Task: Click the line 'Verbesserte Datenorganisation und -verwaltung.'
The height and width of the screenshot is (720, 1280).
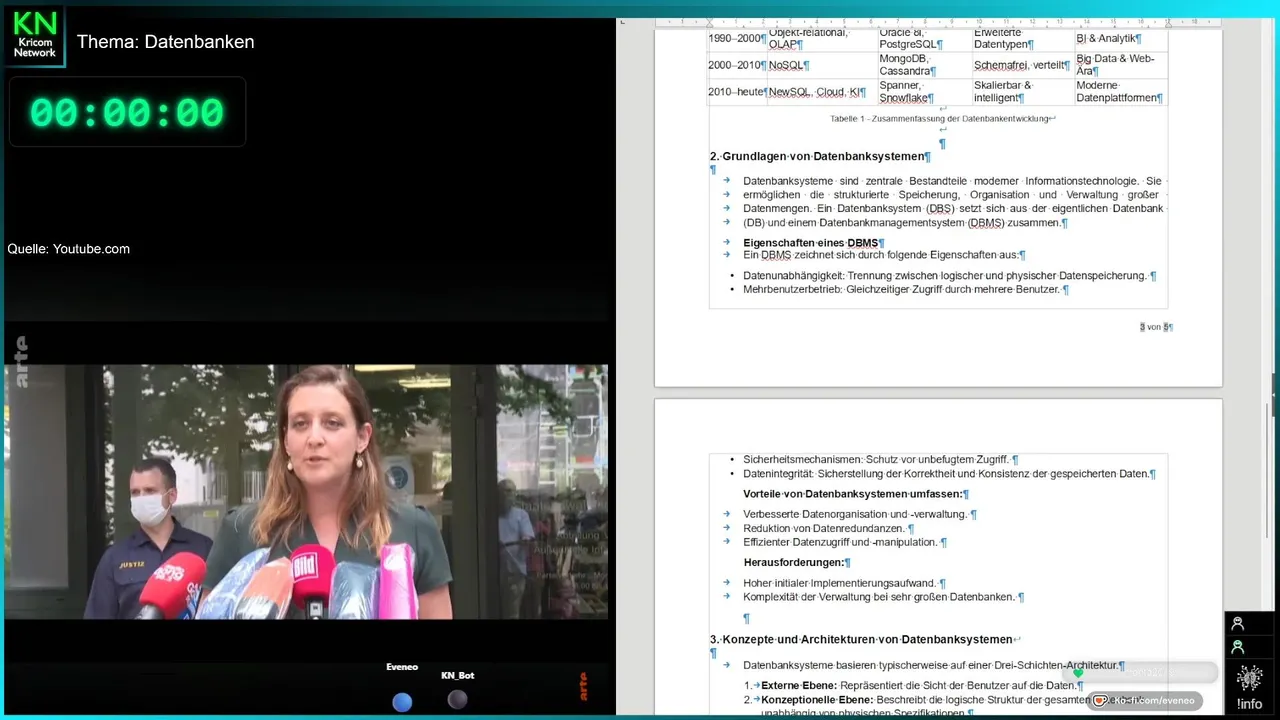Action: coord(859,515)
